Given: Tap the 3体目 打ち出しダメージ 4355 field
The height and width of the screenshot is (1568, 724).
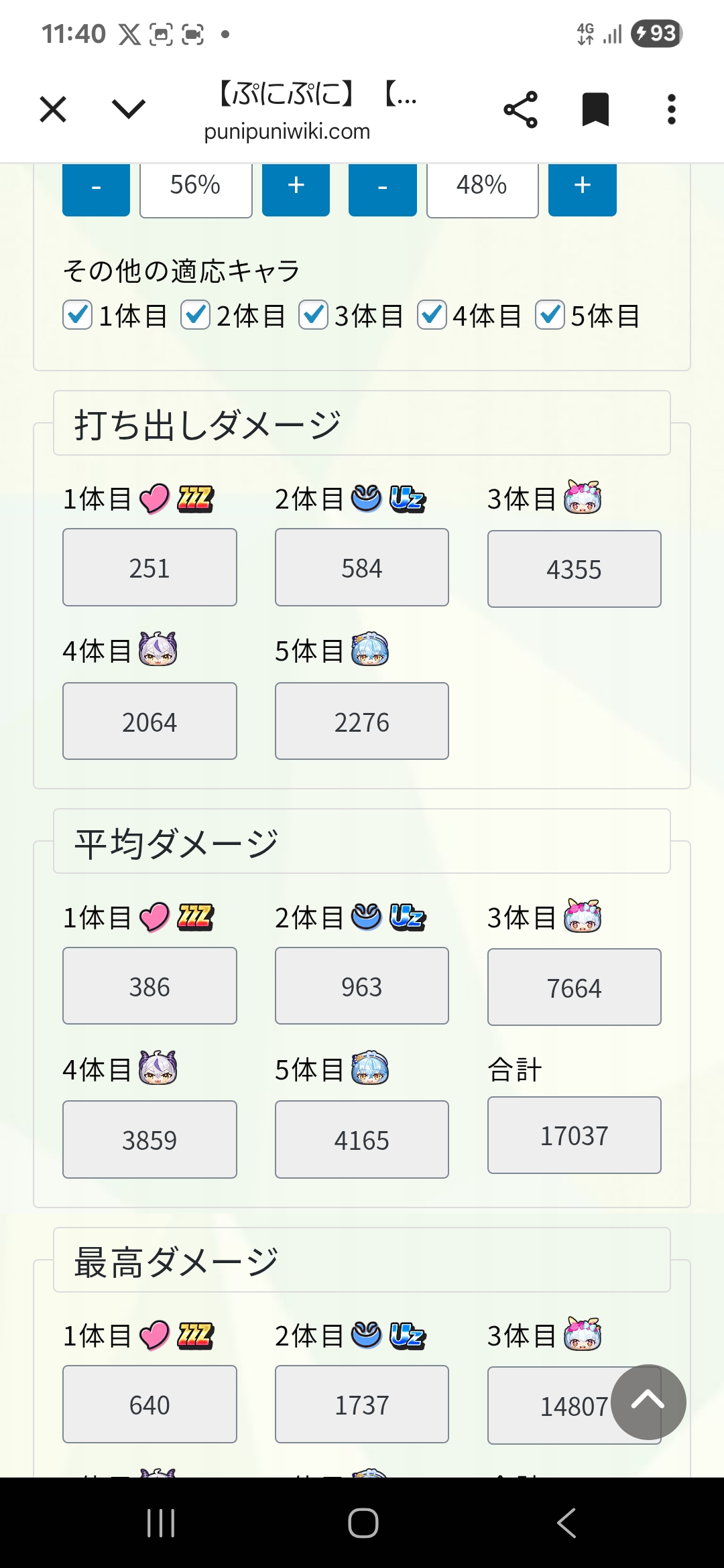Looking at the screenshot, I should (574, 569).
